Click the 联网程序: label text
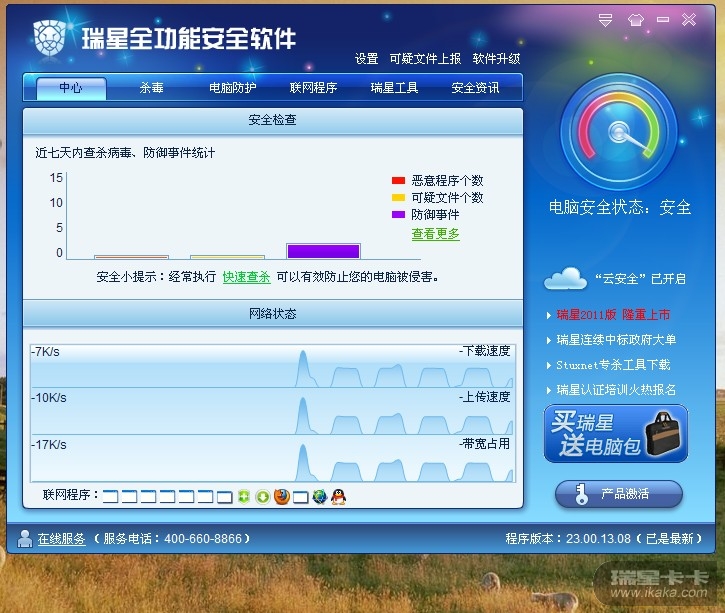The width and height of the screenshot is (725, 613). [70, 495]
